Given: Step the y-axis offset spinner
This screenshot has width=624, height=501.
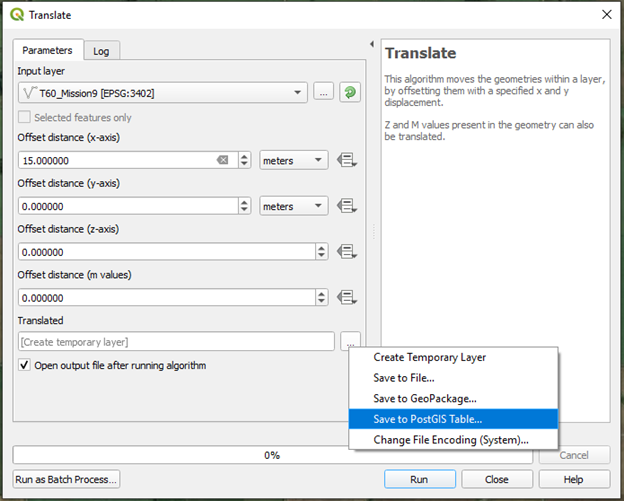Looking at the screenshot, I should pyautogui.click(x=244, y=206).
